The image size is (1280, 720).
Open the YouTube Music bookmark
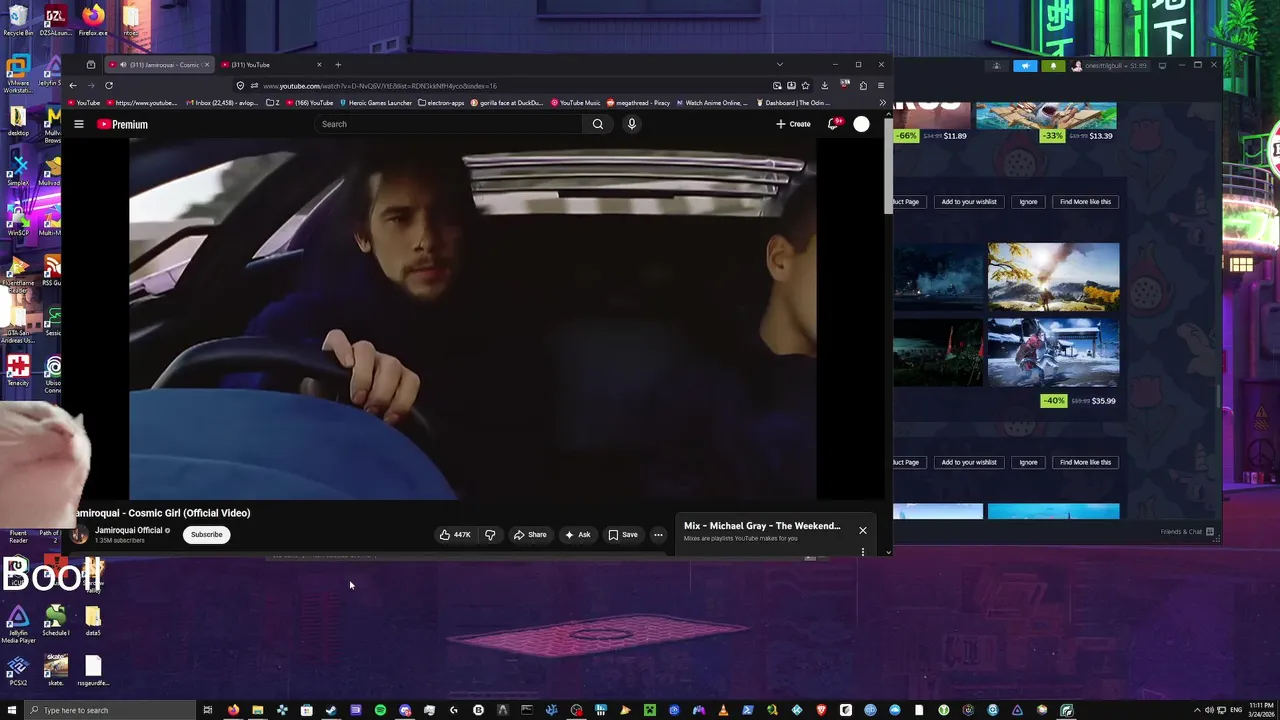click(x=576, y=102)
